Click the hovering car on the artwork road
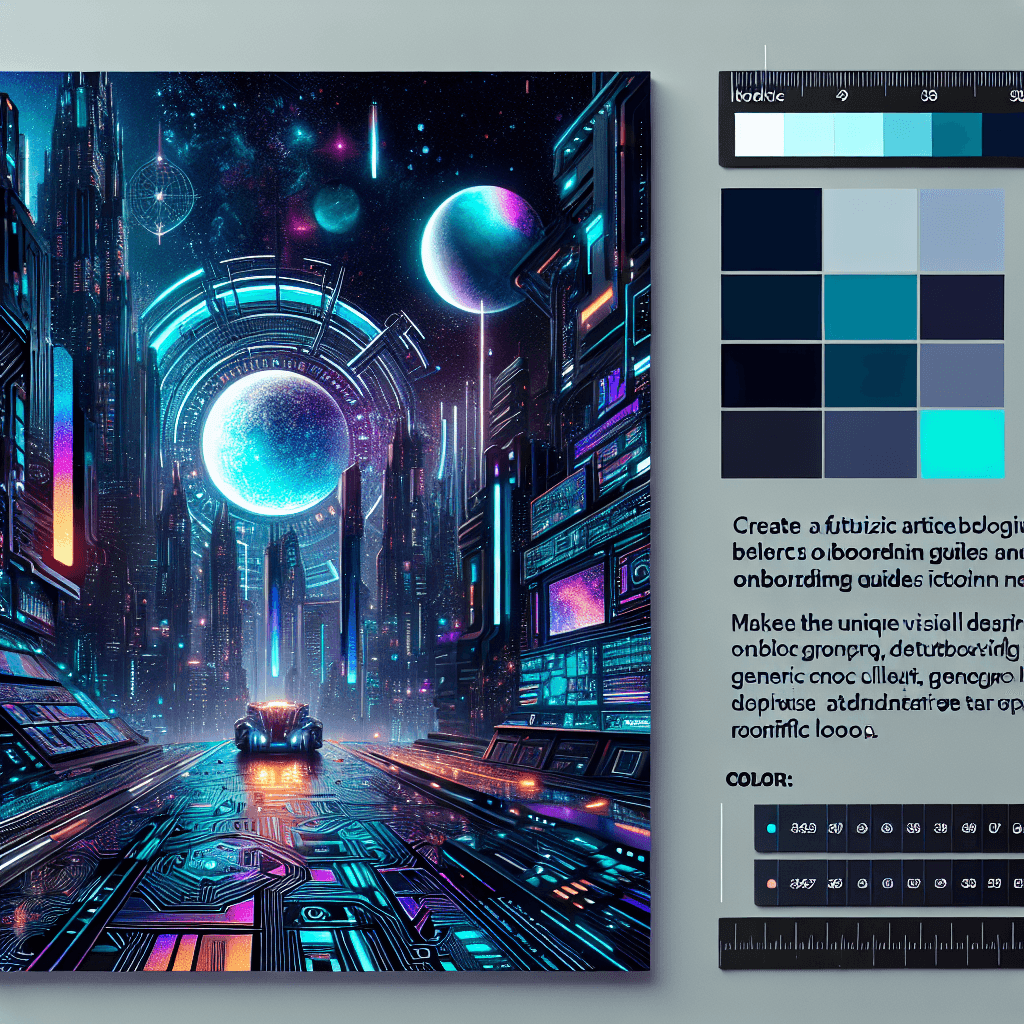 (278, 725)
